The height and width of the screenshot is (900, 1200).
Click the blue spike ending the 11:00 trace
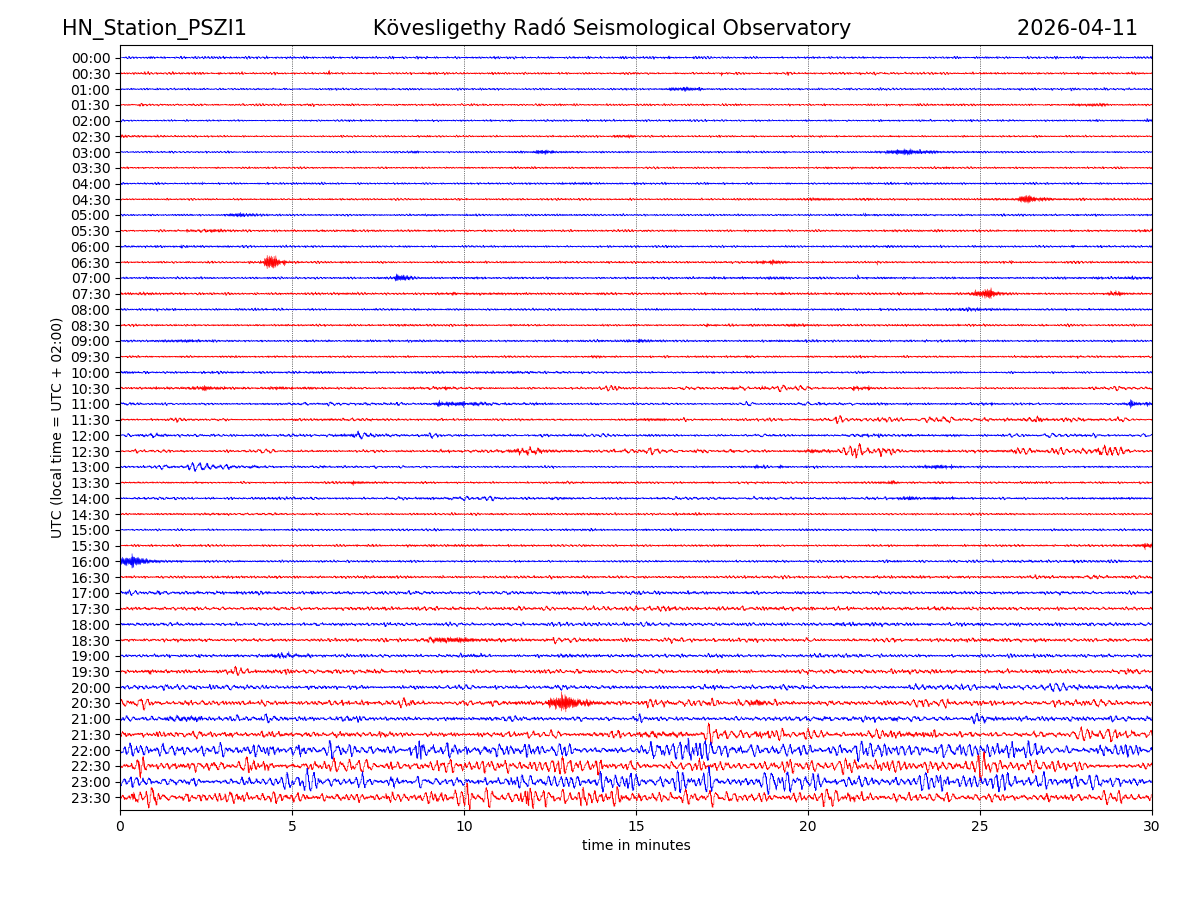pyautogui.click(x=1132, y=404)
